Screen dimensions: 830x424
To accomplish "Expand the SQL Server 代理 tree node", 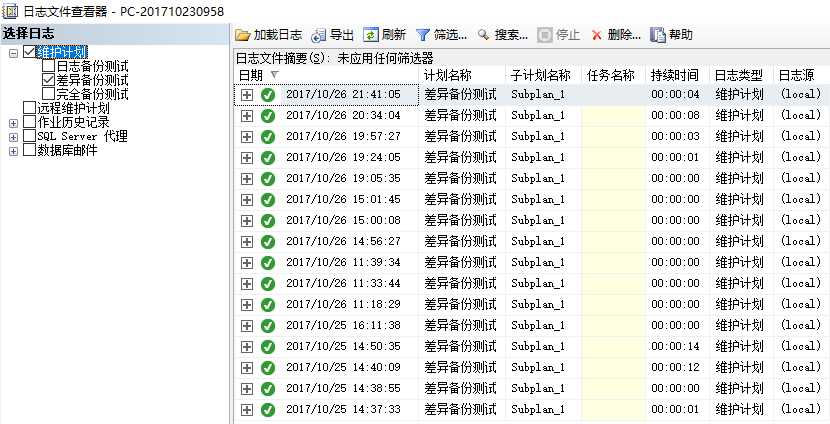I will pos(14,137).
